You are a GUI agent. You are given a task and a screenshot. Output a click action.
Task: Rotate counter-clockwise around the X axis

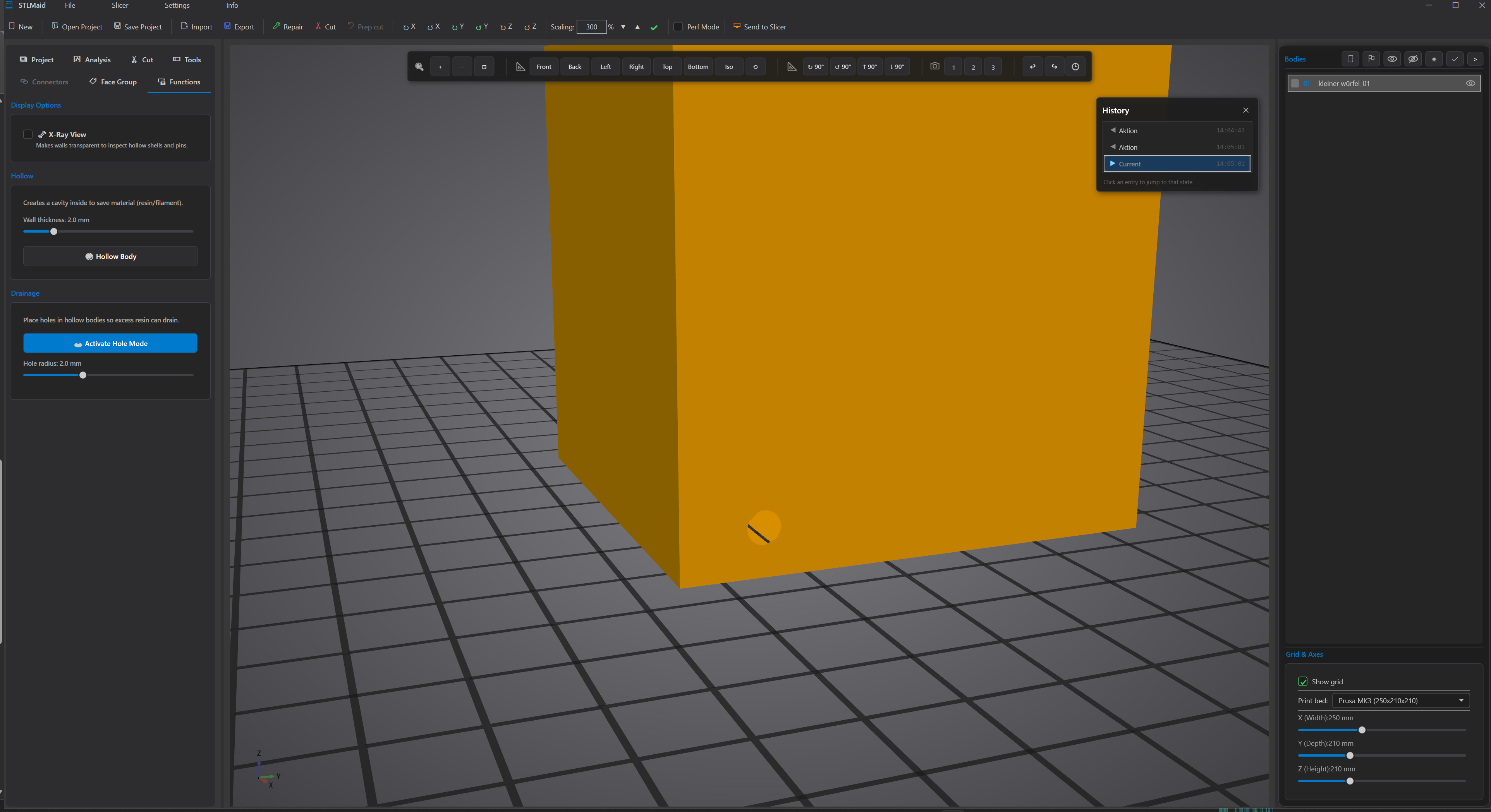pos(433,27)
